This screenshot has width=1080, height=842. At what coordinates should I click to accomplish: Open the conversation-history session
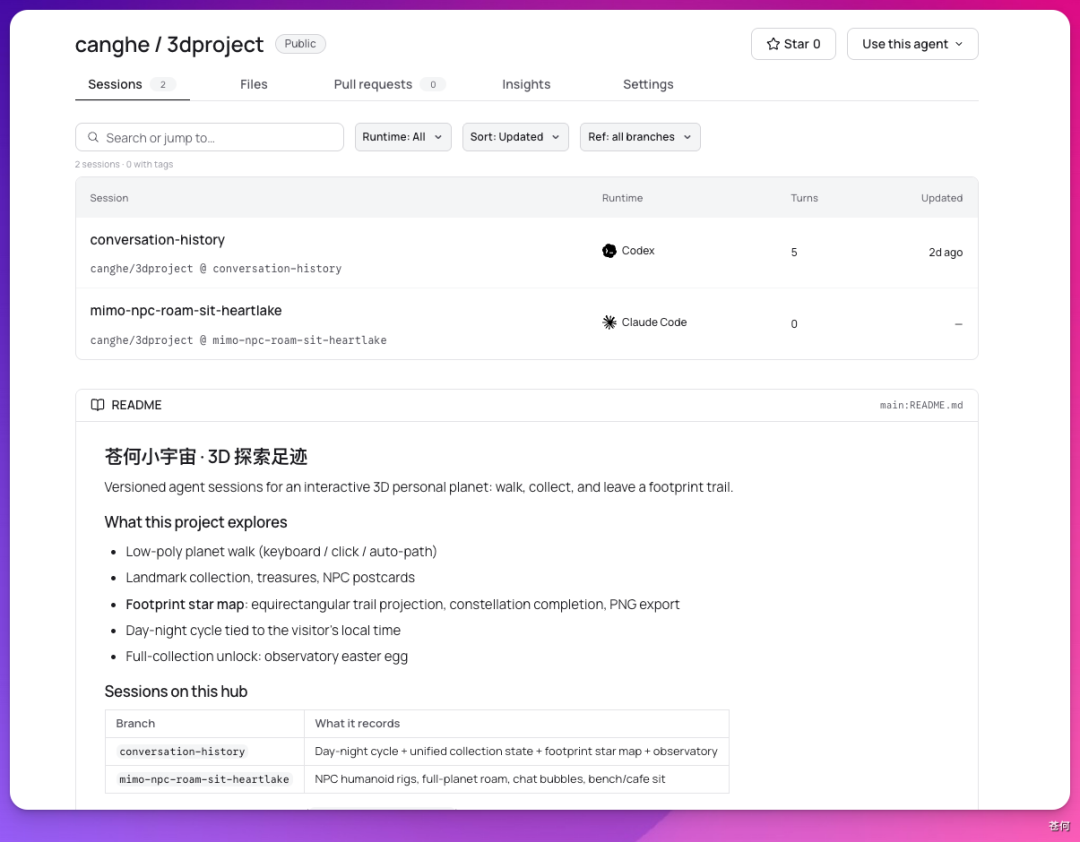[157, 240]
